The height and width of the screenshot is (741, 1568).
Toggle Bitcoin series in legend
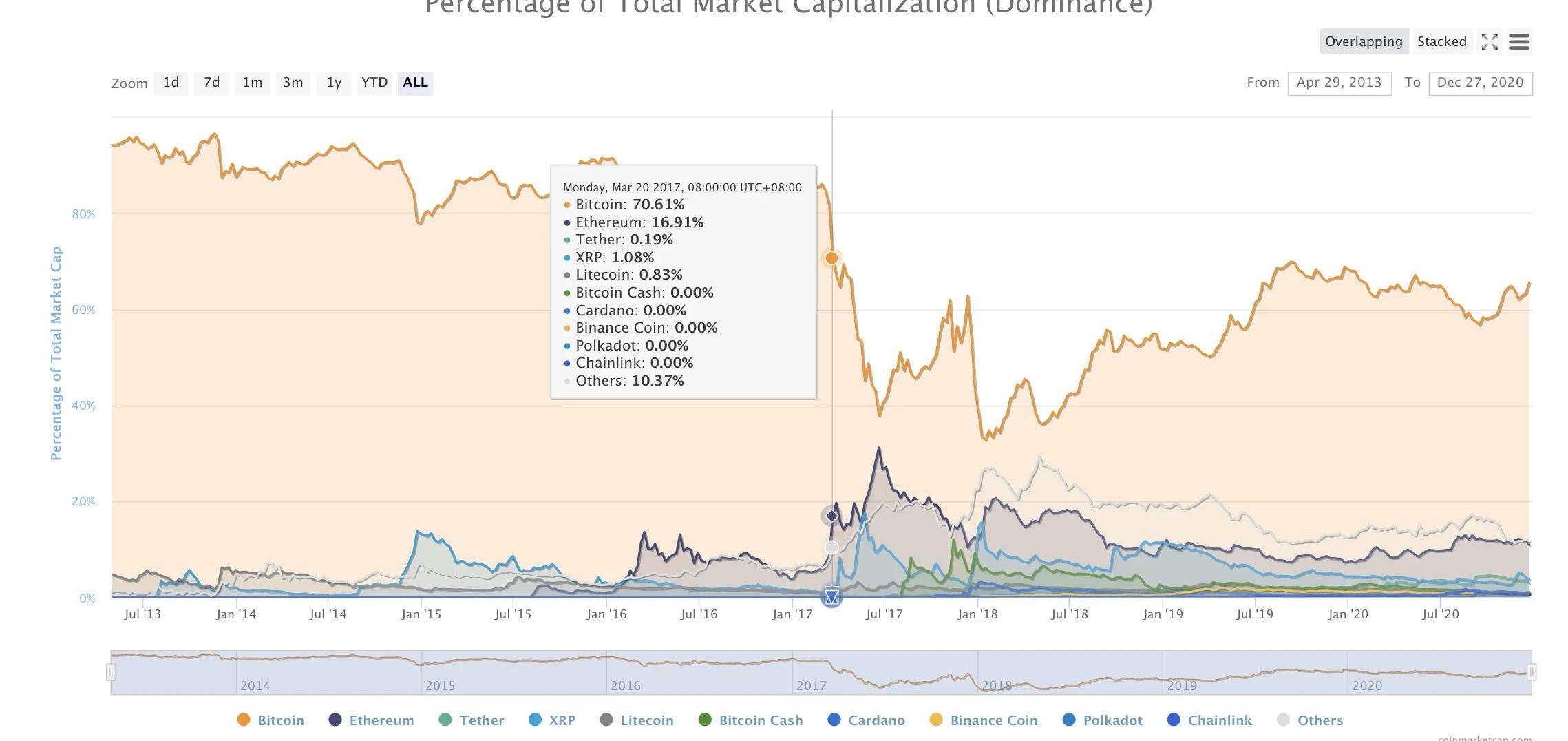271,720
